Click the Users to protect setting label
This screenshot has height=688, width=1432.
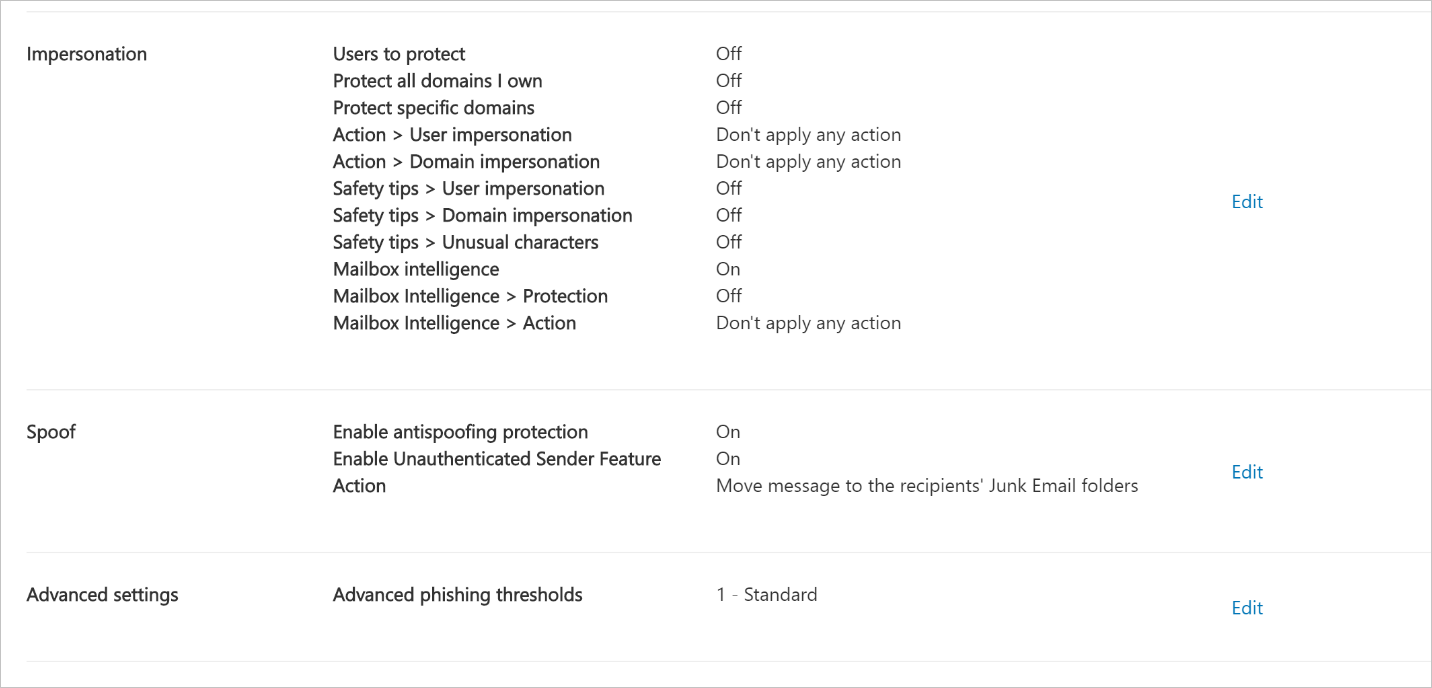(399, 54)
